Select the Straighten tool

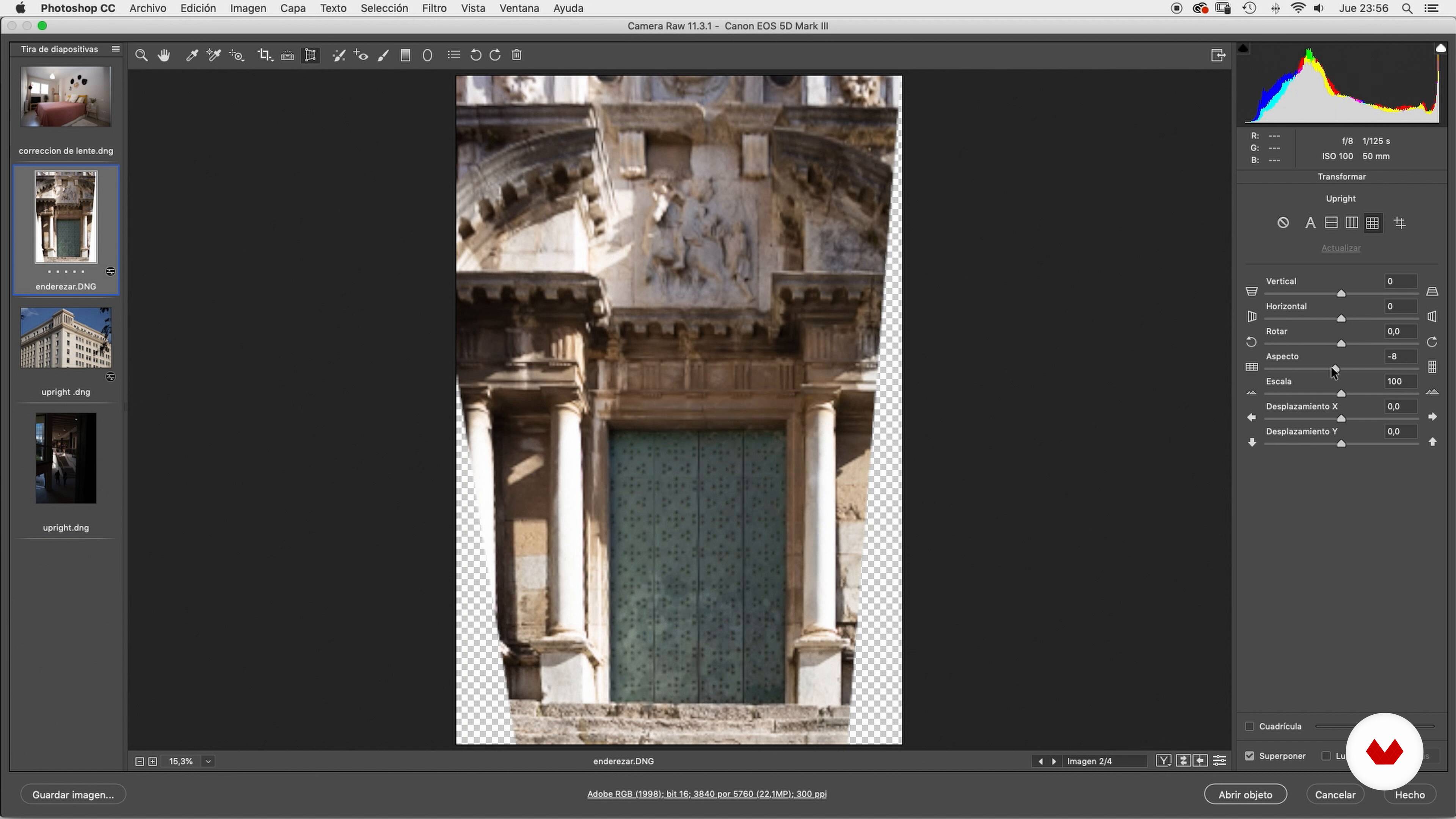coord(288,55)
